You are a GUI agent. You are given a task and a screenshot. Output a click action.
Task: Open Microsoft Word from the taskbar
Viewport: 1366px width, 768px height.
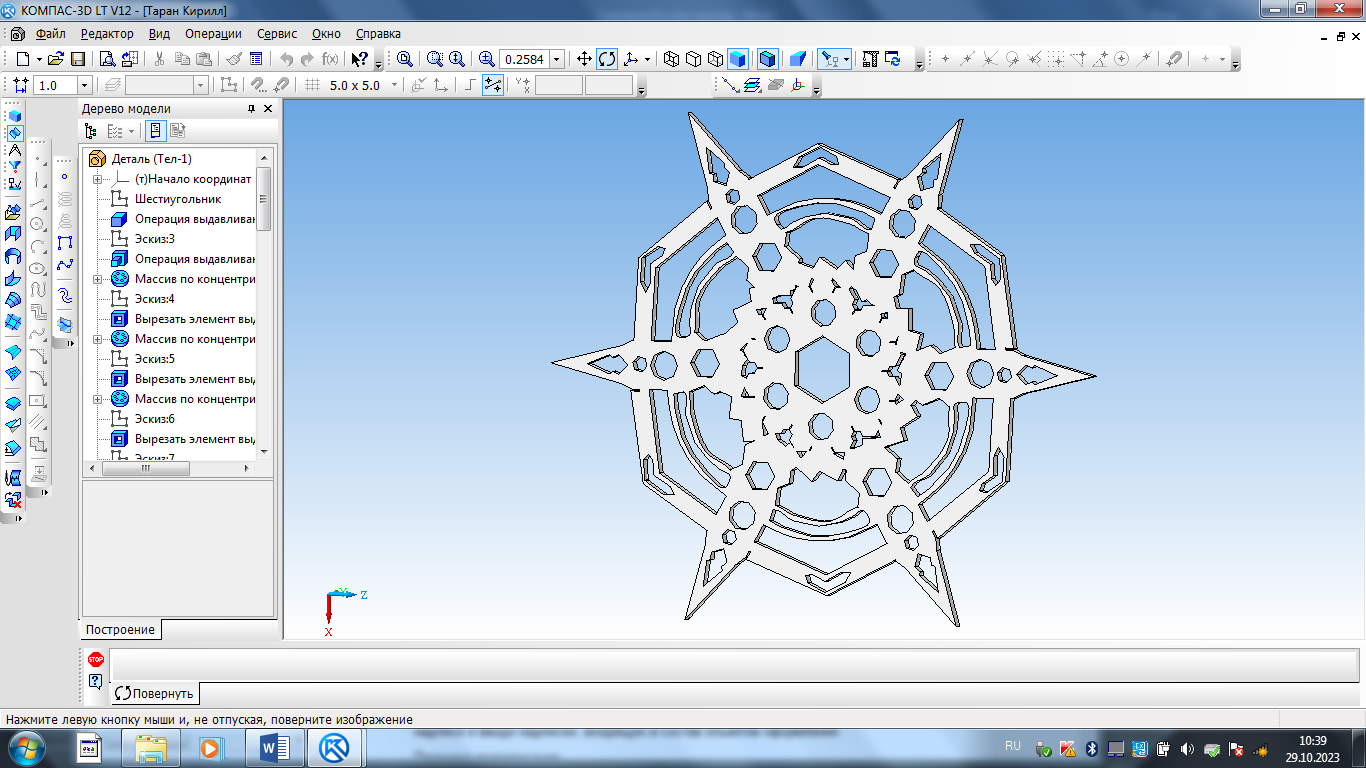point(274,747)
